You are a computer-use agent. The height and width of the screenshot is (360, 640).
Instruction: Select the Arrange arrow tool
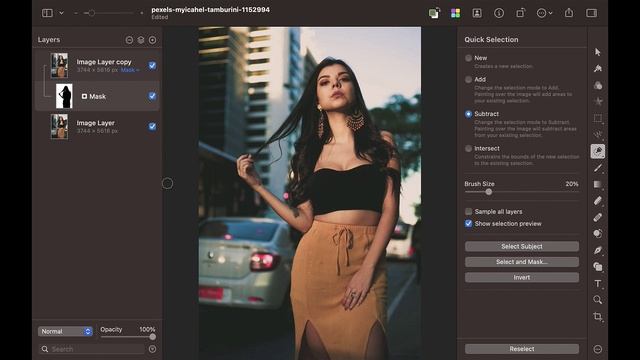pyautogui.click(x=598, y=52)
